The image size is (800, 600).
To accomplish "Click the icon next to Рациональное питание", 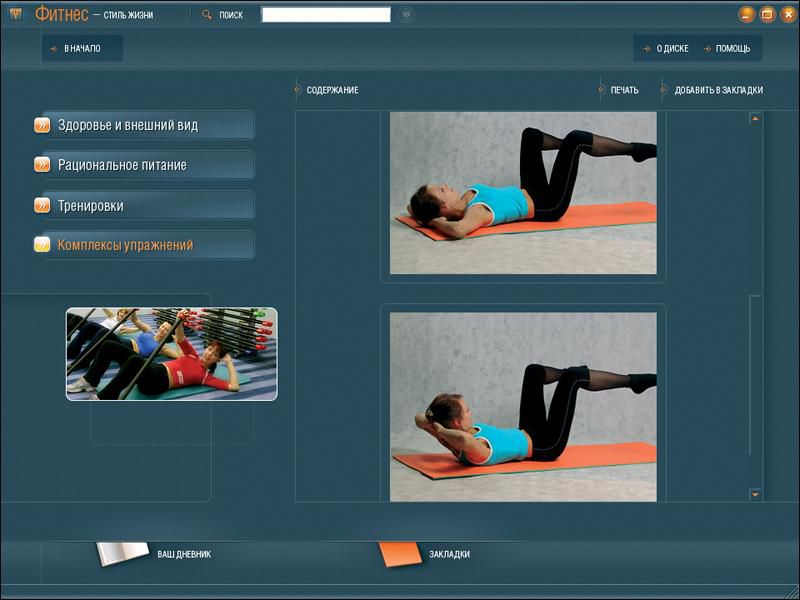I will pyautogui.click(x=42, y=165).
